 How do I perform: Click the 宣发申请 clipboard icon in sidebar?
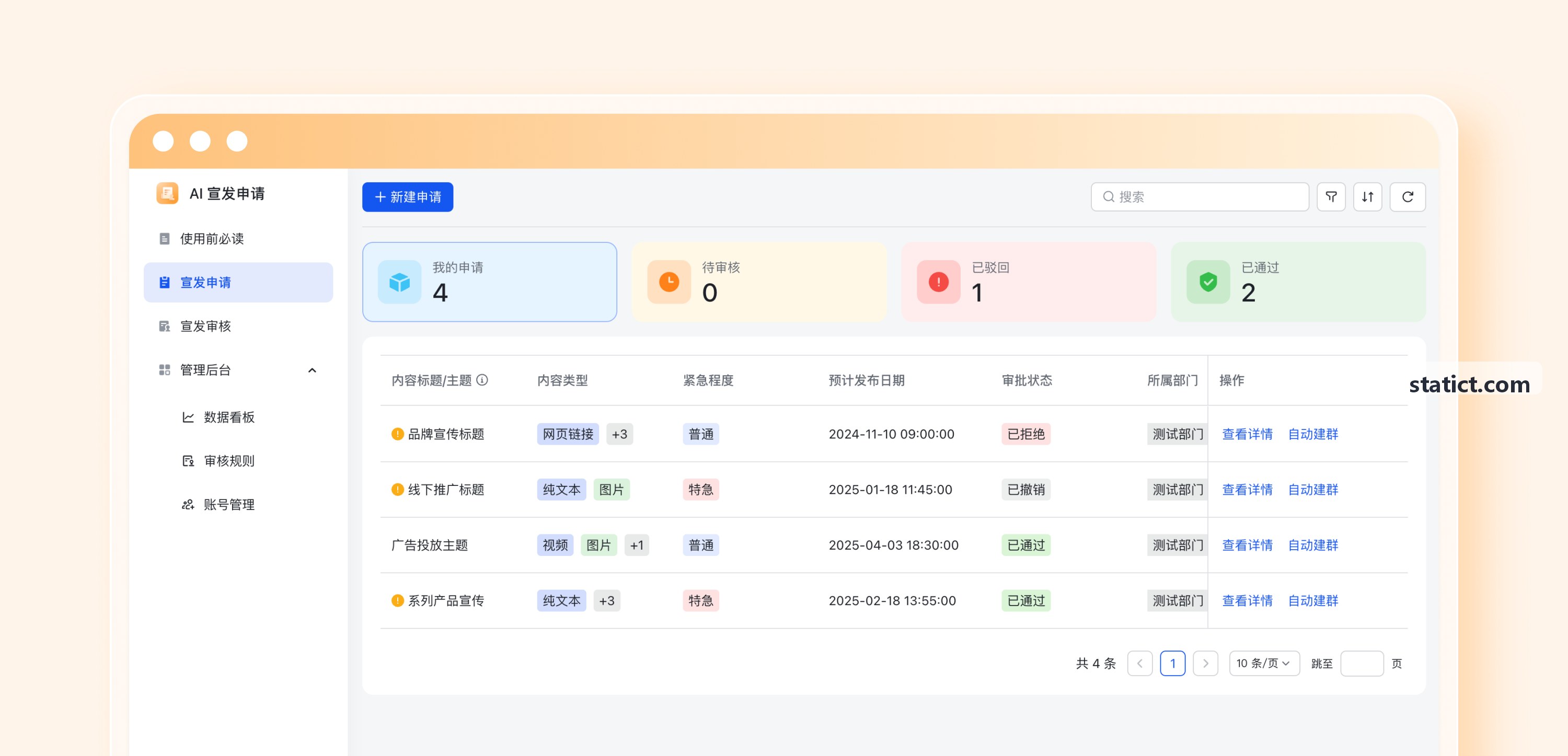pyautogui.click(x=164, y=283)
